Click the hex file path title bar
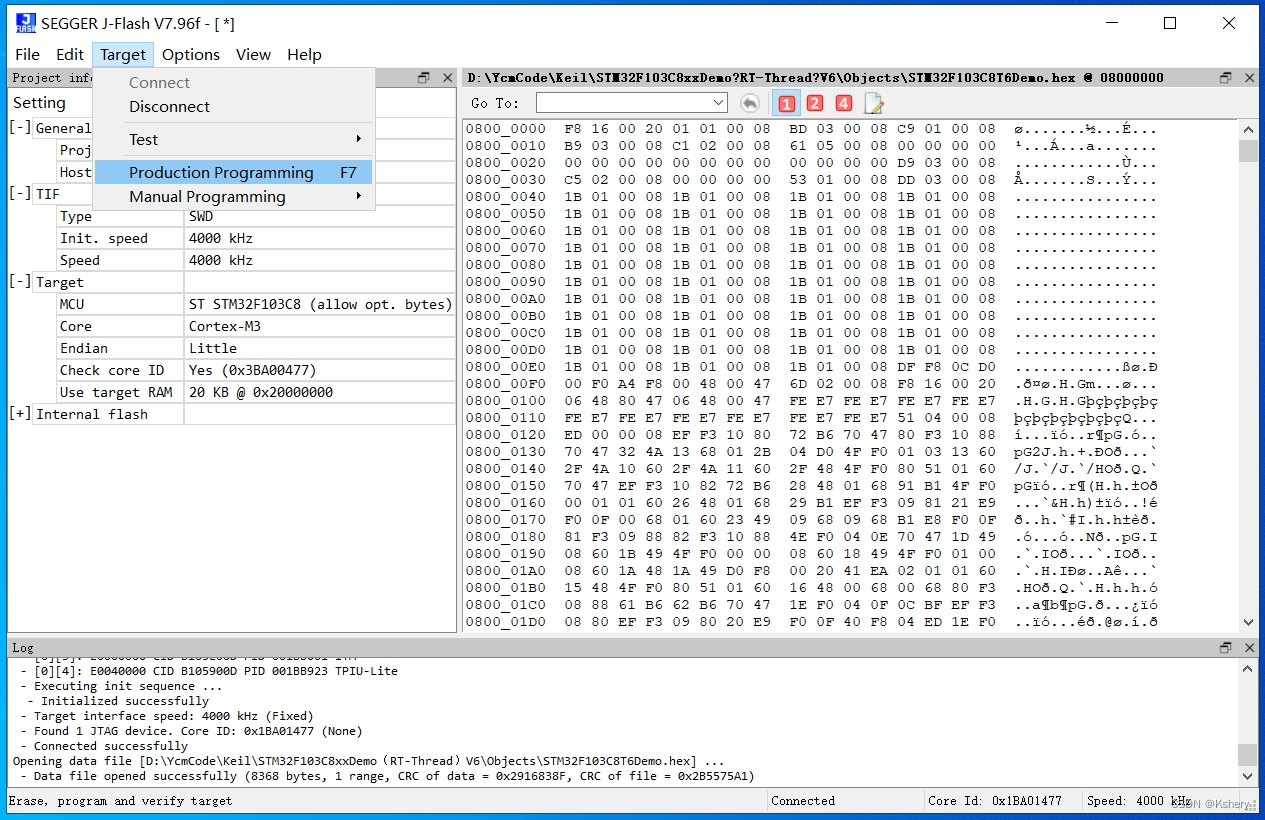 (816, 78)
